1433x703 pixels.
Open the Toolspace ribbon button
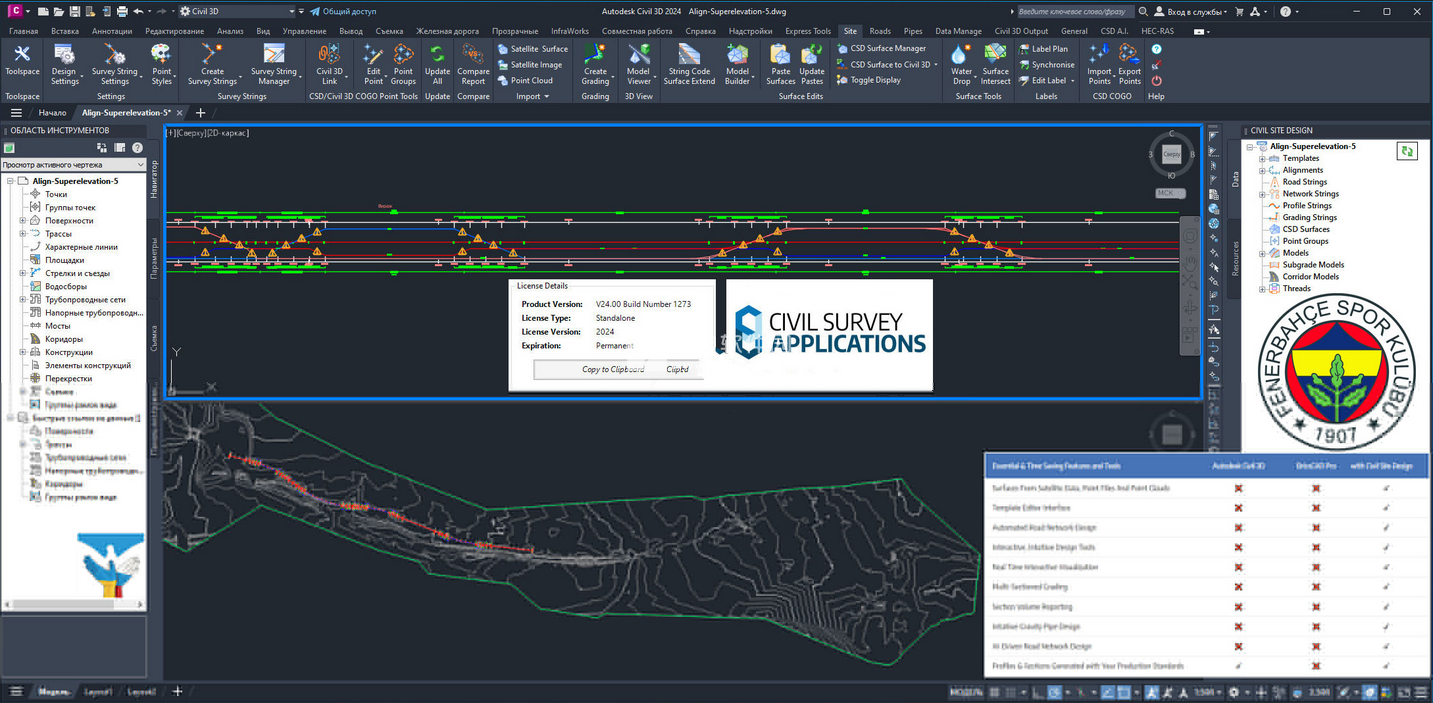pos(21,61)
